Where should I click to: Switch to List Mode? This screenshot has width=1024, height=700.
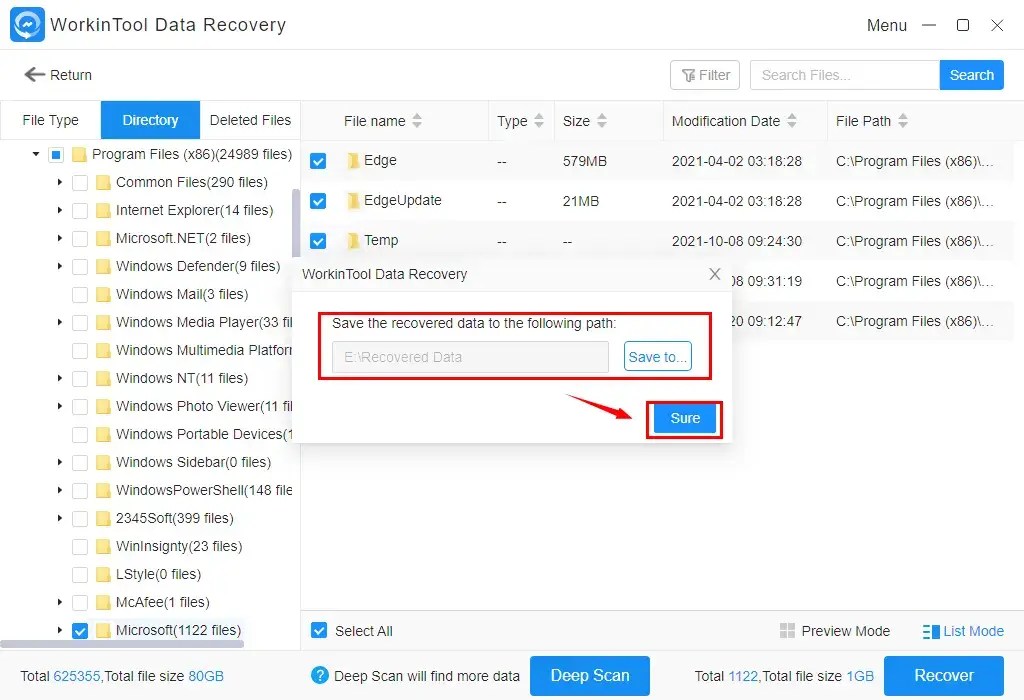coord(962,631)
